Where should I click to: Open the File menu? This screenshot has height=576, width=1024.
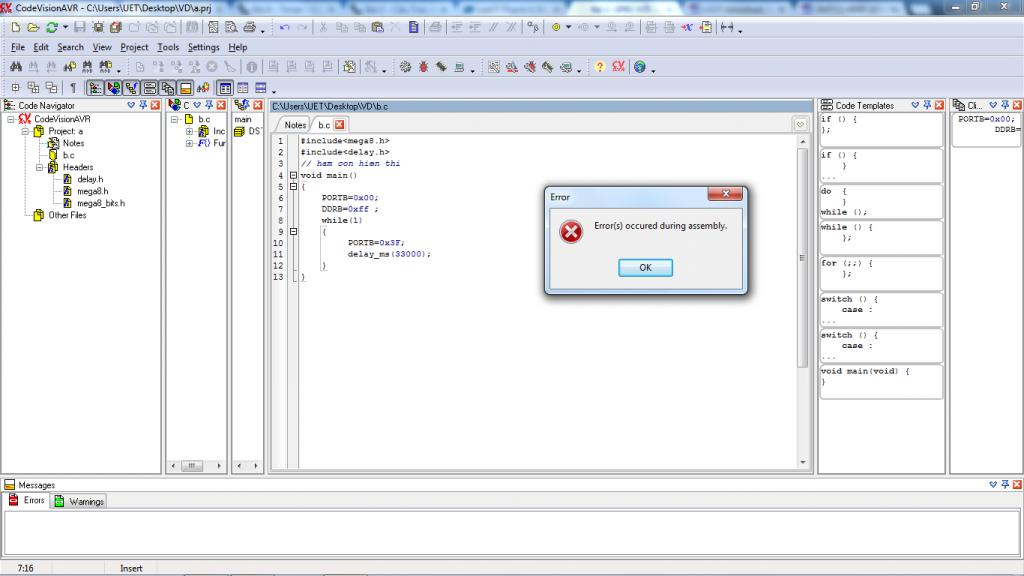click(x=18, y=47)
